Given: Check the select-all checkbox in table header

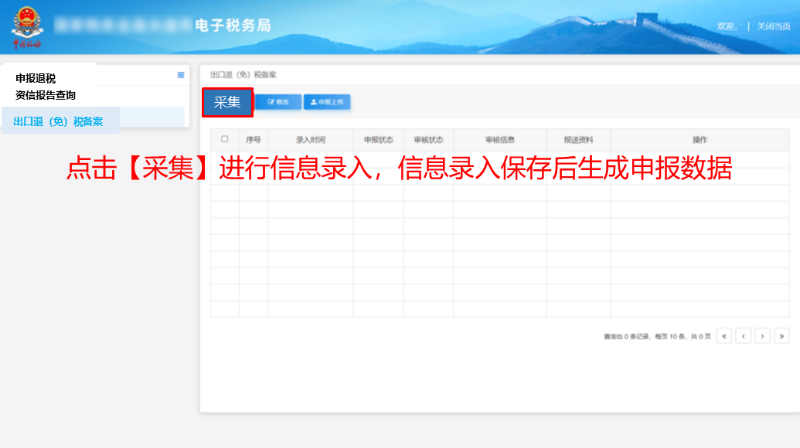Looking at the screenshot, I should [224, 139].
